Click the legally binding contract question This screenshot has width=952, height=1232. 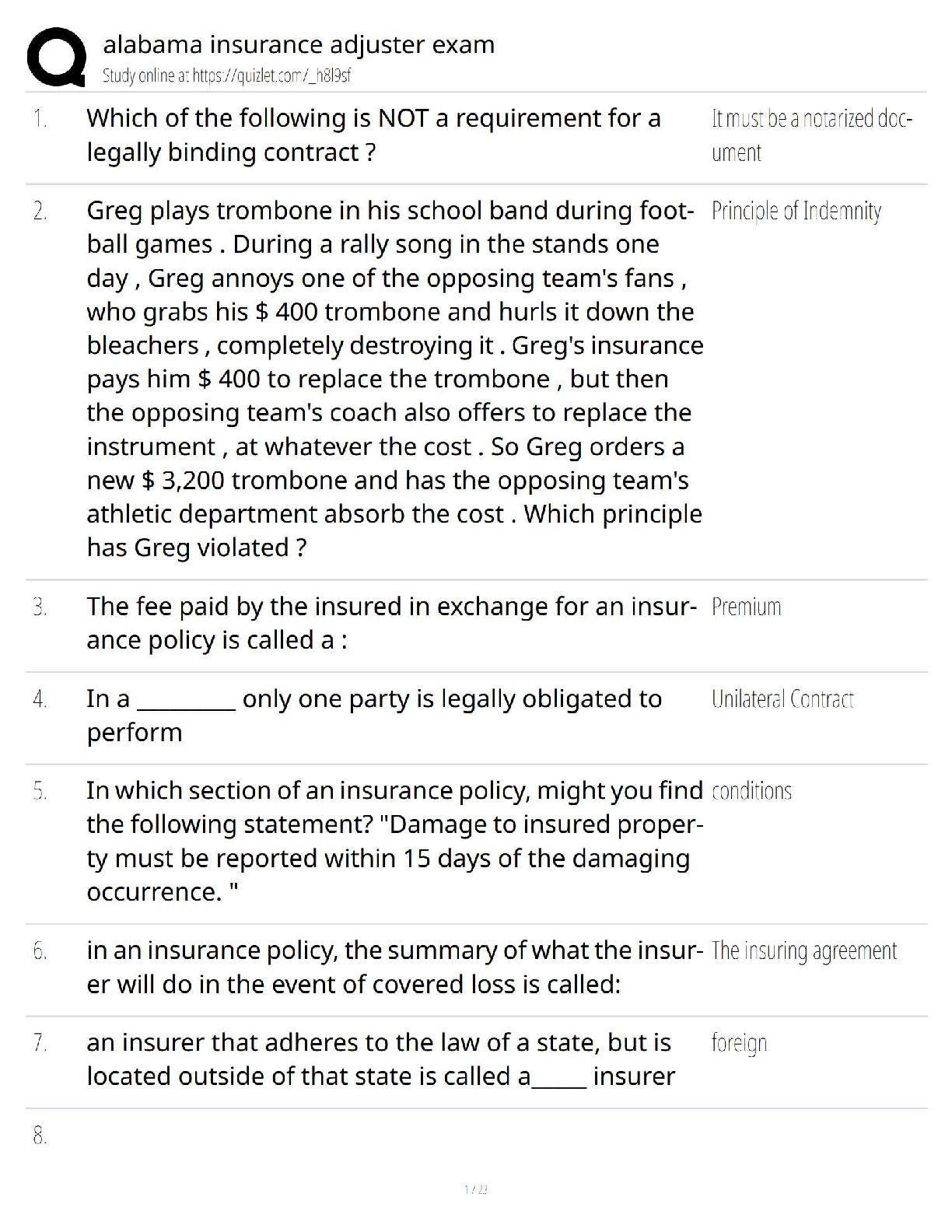(373, 135)
